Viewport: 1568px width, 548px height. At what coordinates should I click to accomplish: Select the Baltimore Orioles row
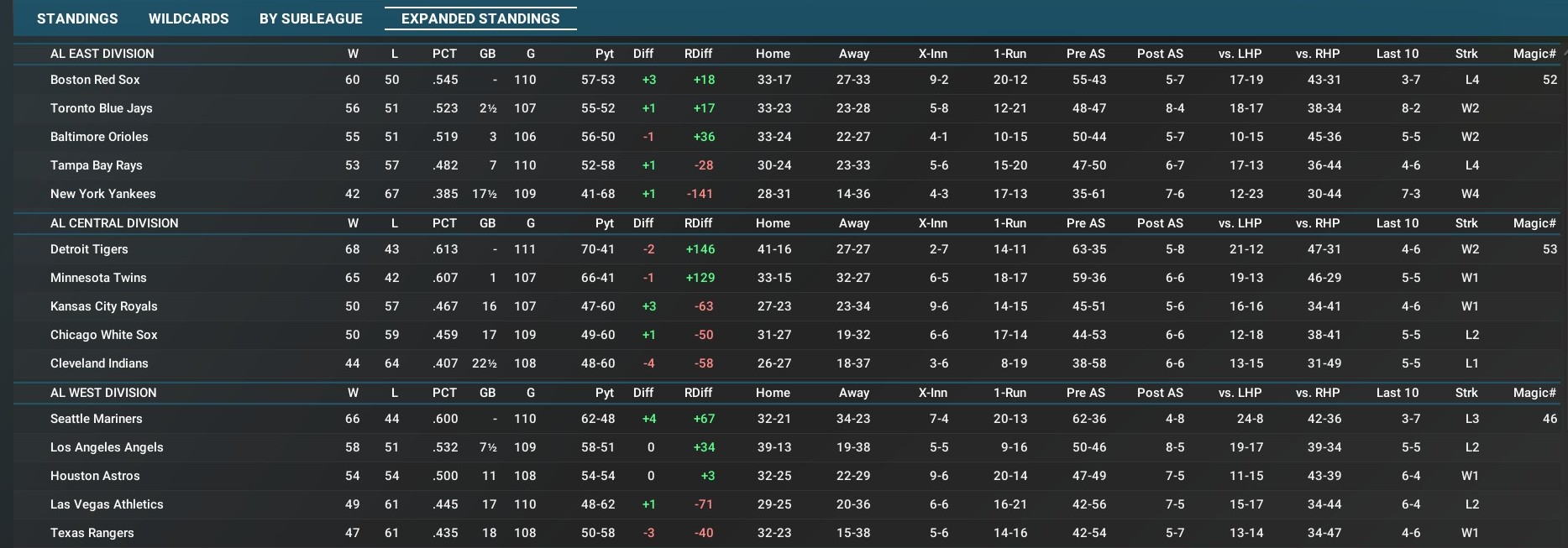[99, 137]
